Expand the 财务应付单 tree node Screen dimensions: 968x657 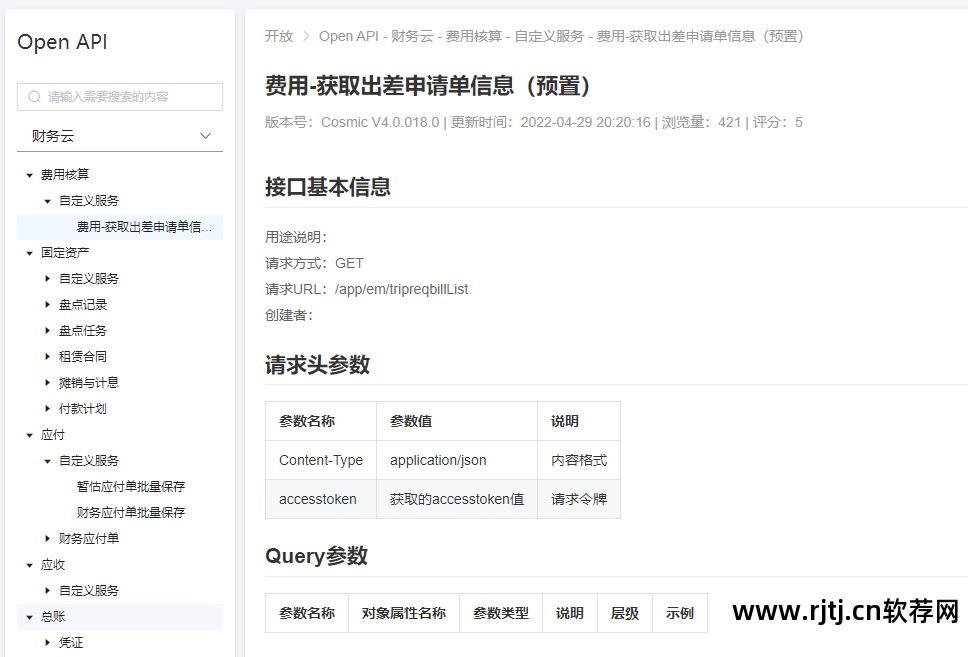(48, 538)
